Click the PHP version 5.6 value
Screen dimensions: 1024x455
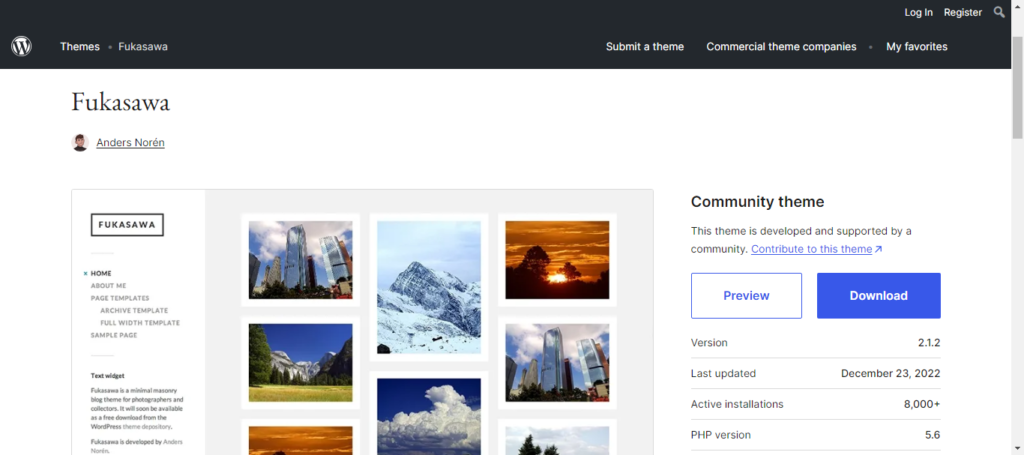933,435
